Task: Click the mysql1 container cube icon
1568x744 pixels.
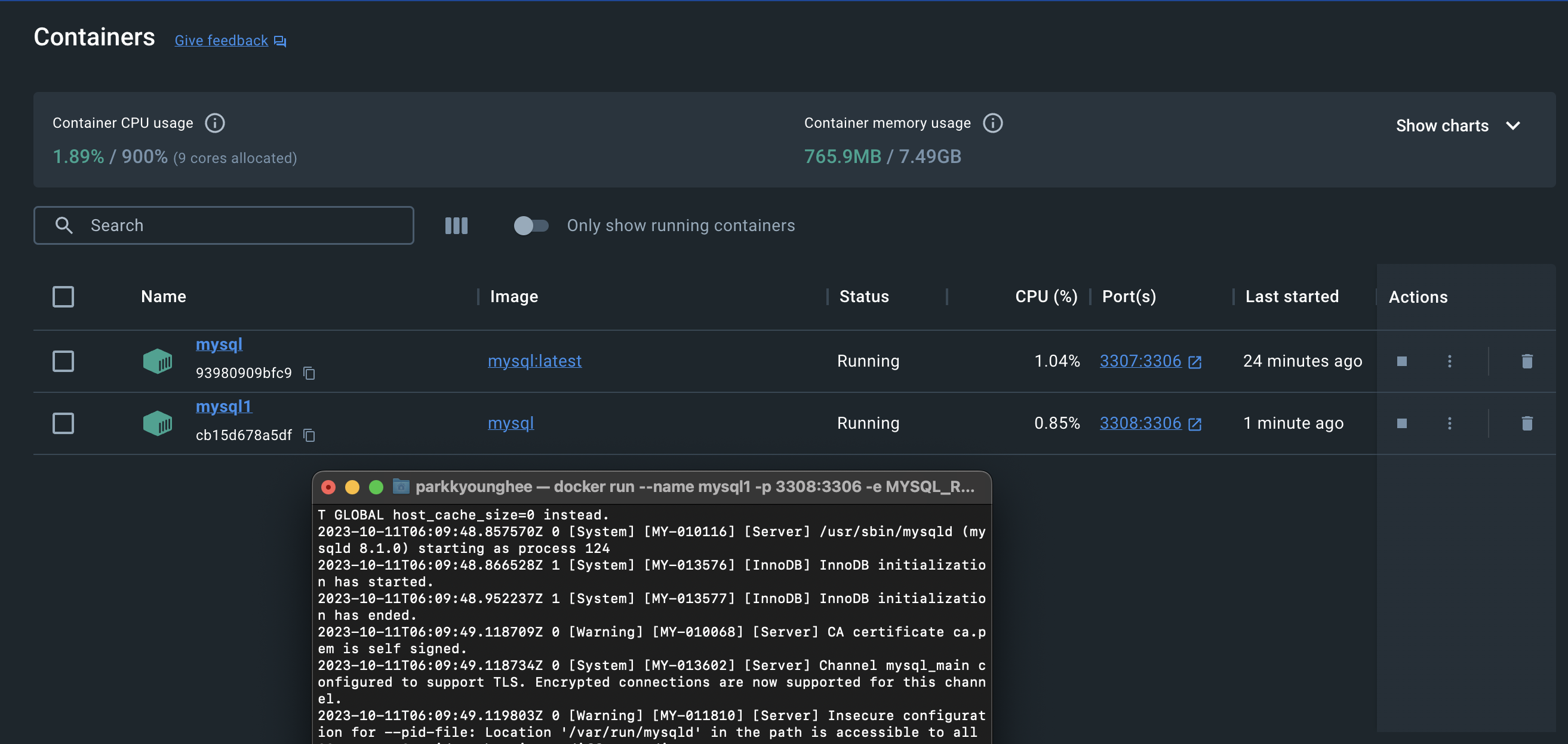Action: click(158, 423)
